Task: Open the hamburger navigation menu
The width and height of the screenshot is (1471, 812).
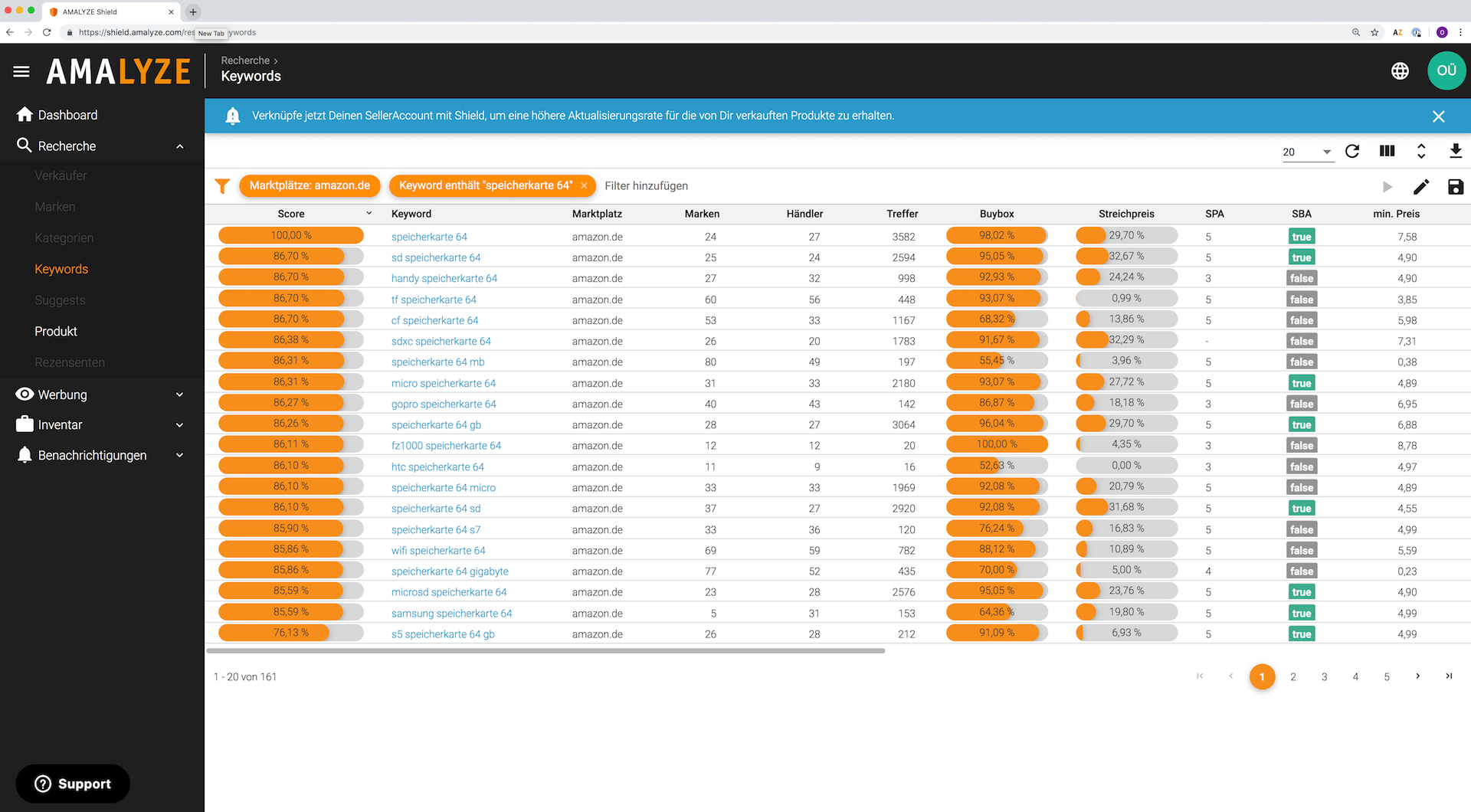Action: [x=21, y=71]
